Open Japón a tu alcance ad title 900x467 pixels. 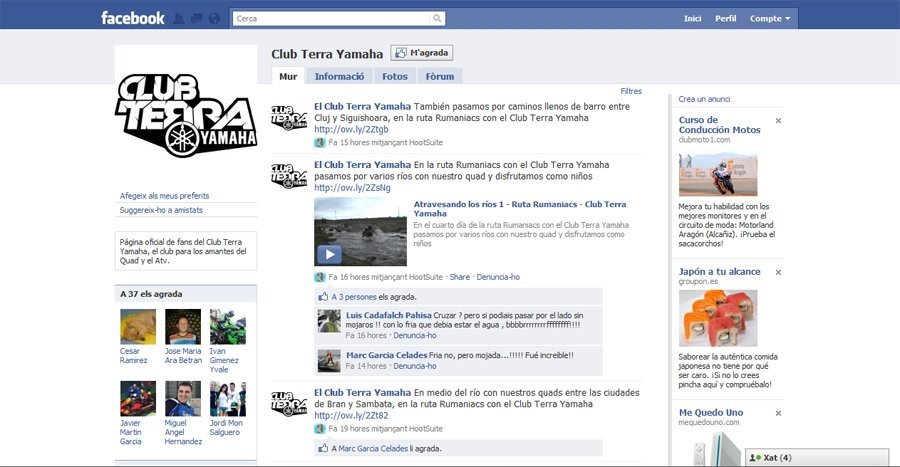point(719,272)
